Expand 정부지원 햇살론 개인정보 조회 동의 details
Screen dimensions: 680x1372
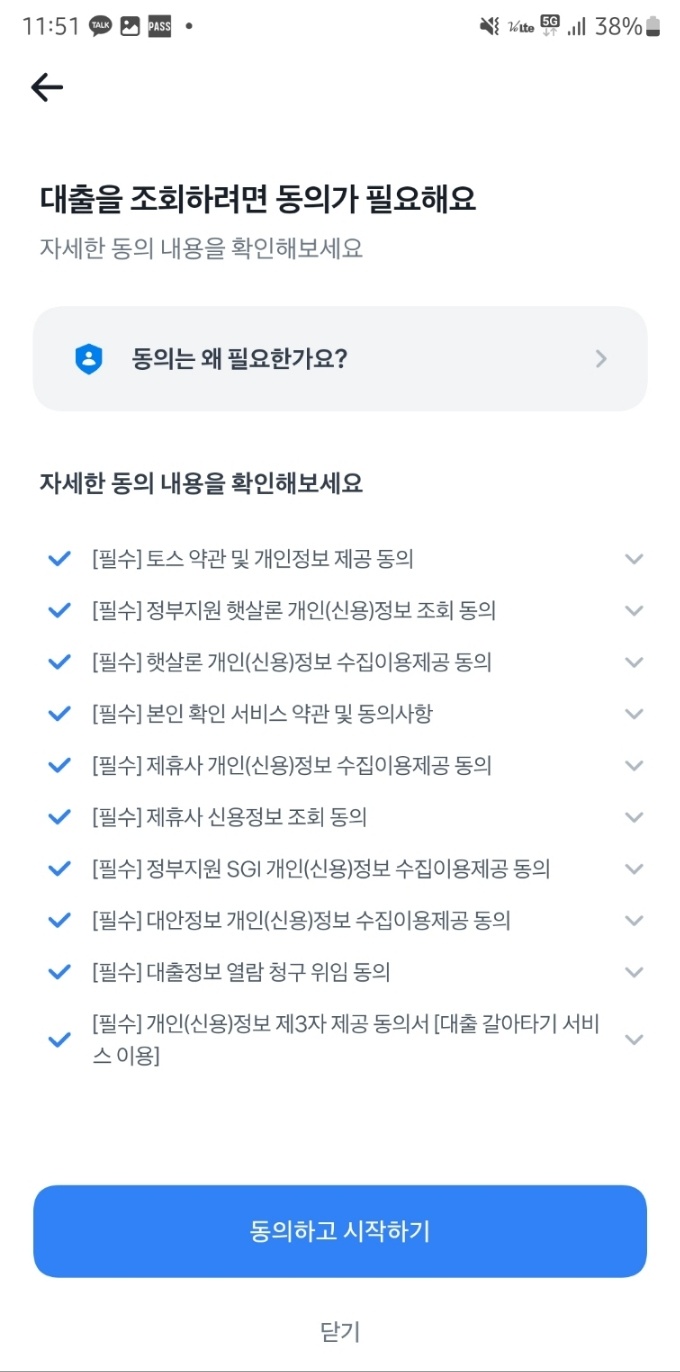tap(633, 610)
